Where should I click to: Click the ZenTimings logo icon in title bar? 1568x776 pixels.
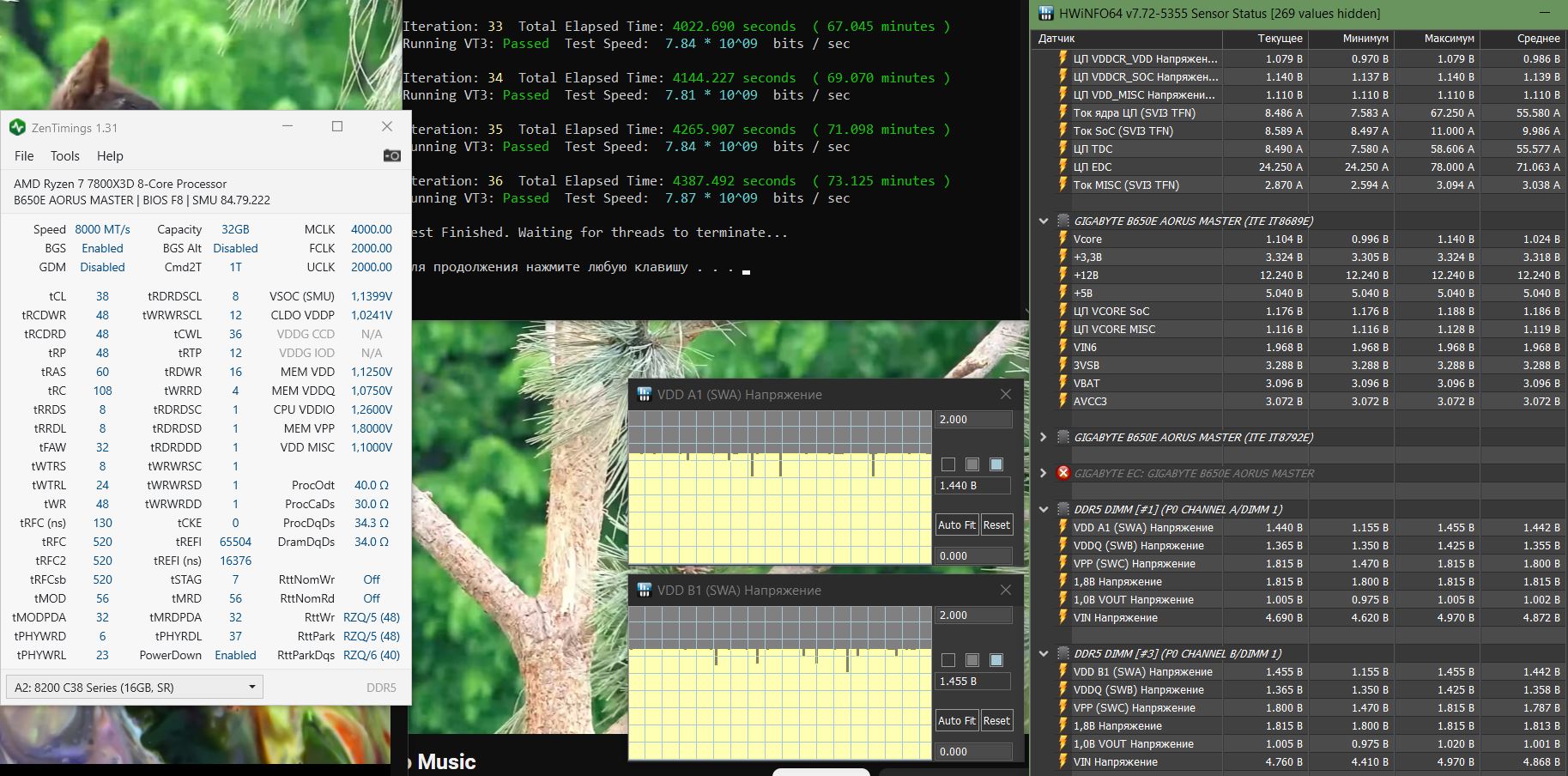coord(17,128)
